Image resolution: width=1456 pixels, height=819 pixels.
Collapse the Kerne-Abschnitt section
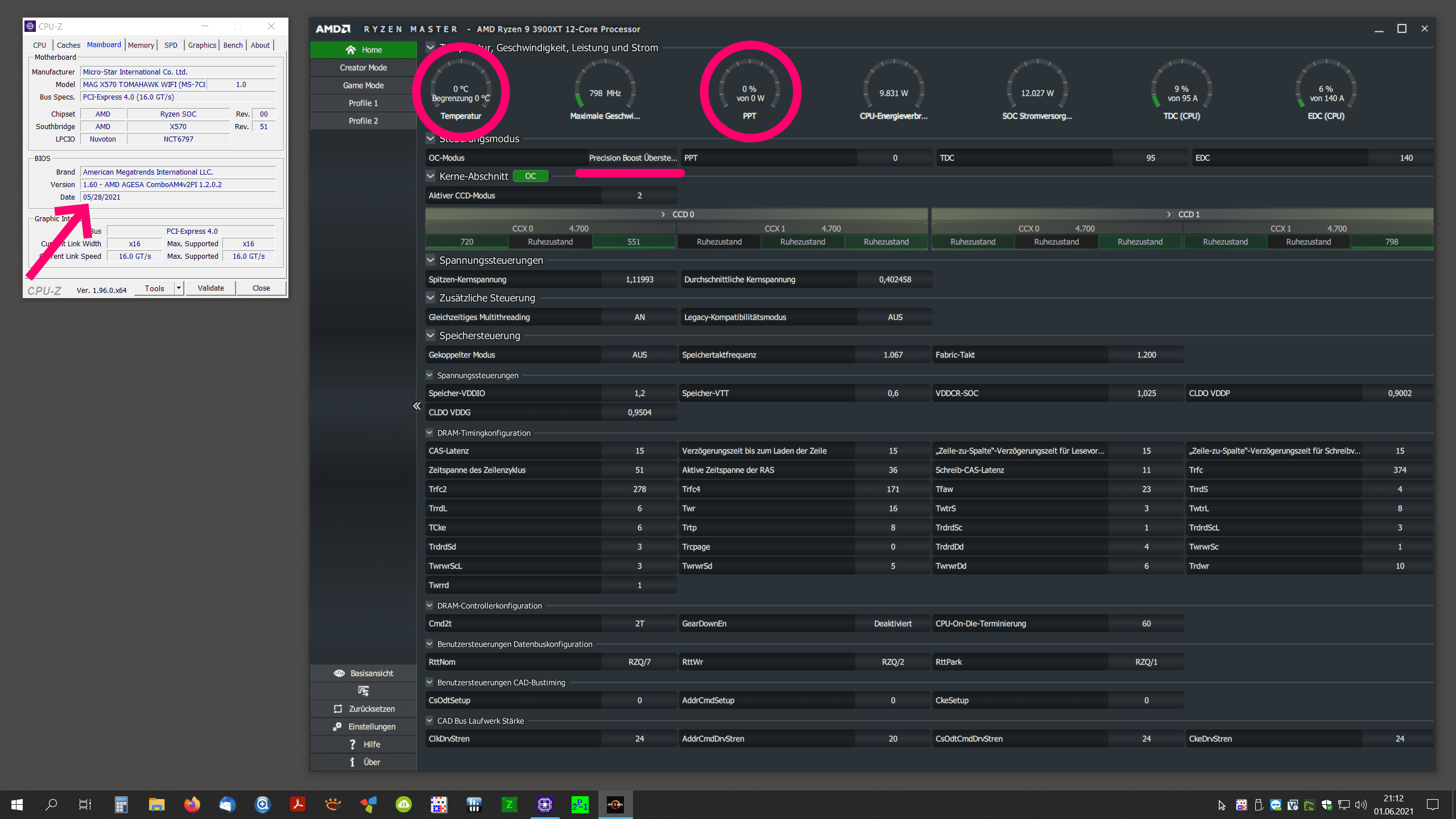431,176
